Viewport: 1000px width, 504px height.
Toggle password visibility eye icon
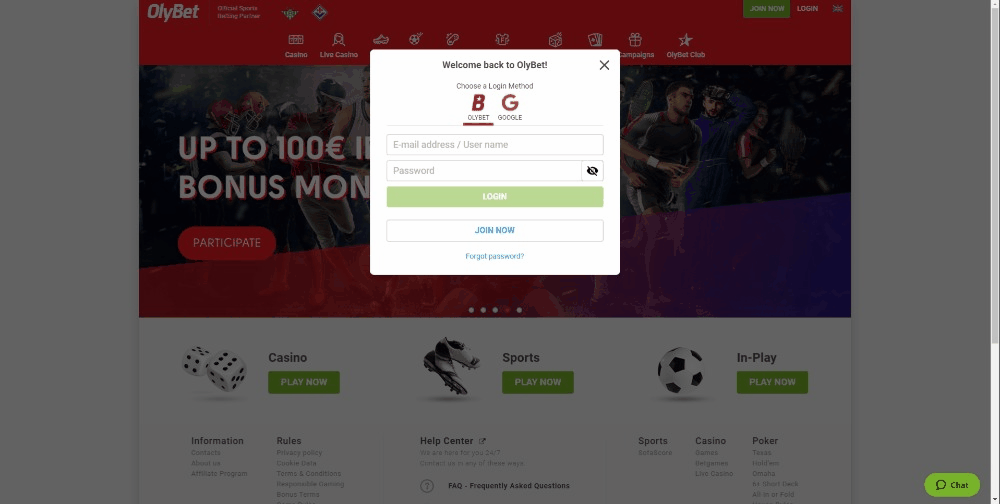click(x=592, y=171)
